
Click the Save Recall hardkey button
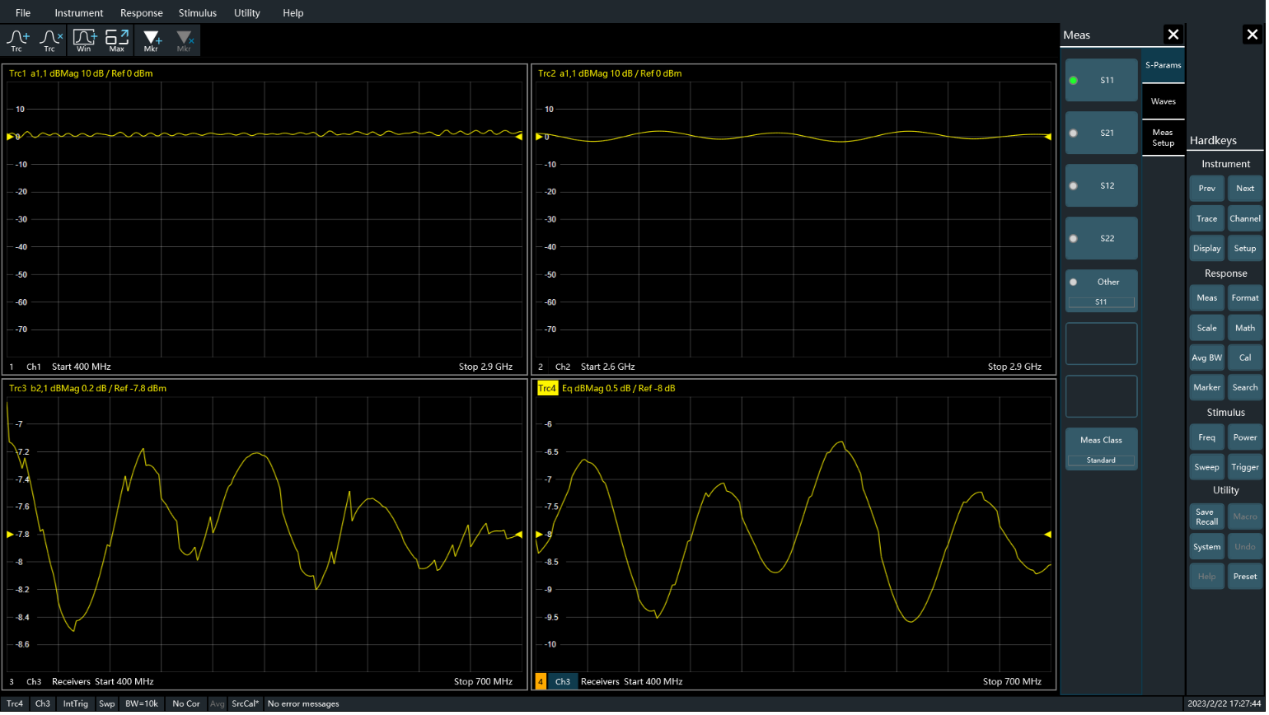(x=1207, y=517)
